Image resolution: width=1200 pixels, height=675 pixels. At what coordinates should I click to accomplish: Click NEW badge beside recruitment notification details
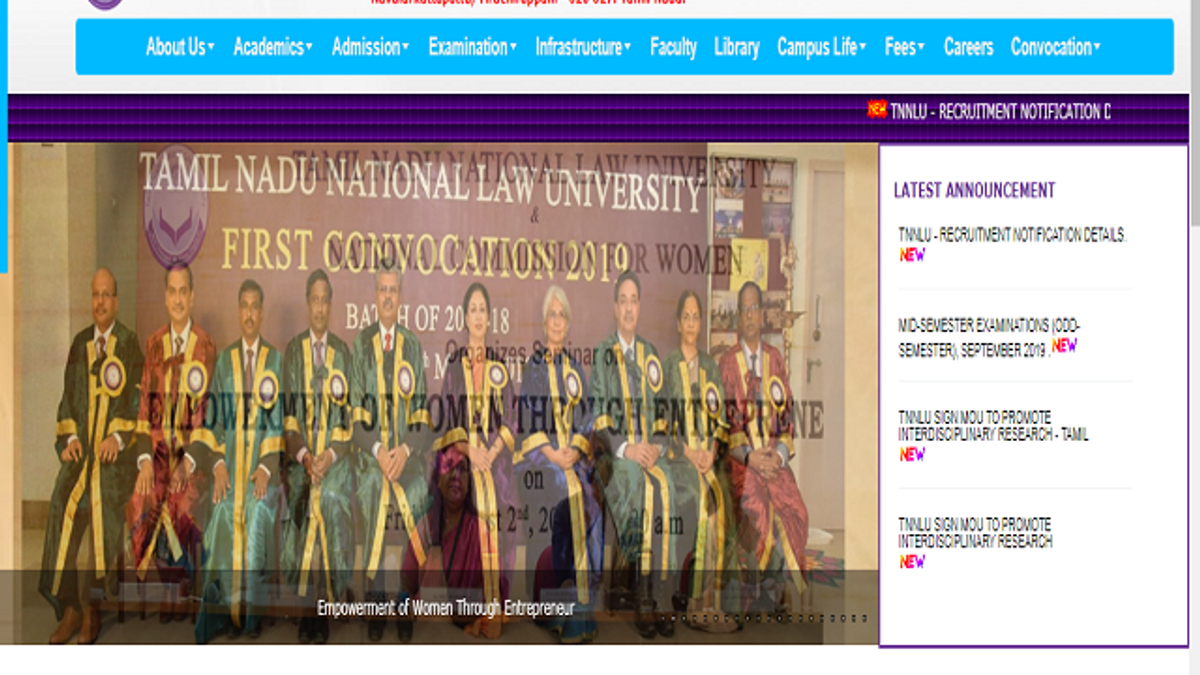[x=912, y=255]
